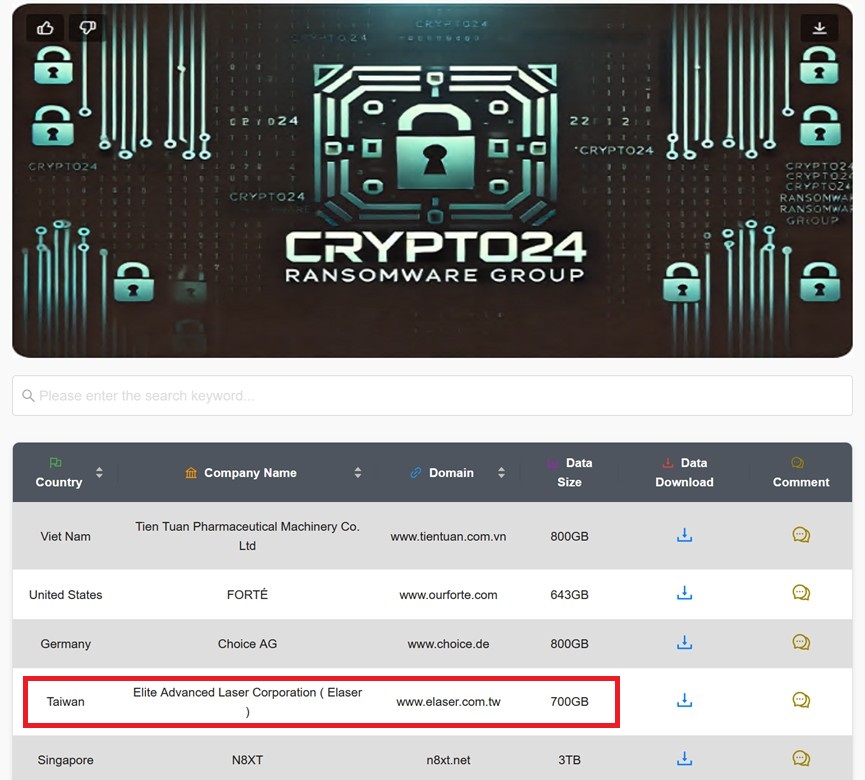The width and height of the screenshot is (865, 780).
Task: Download data for Elite Advanced Laser row
Action: [x=684, y=700]
